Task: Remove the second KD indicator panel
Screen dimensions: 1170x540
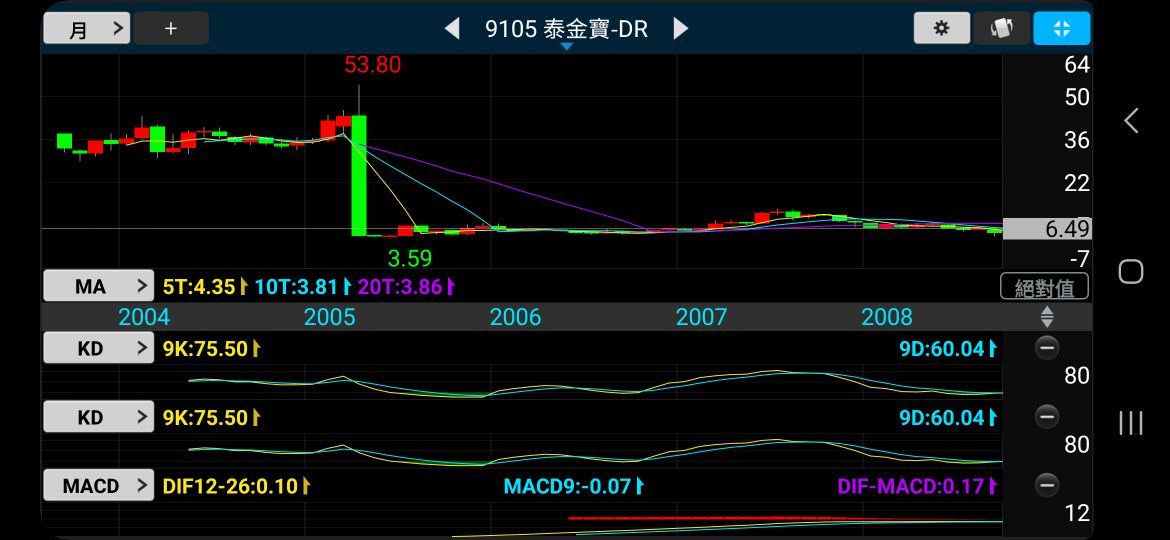Action: pyautogui.click(x=1046, y=417)
